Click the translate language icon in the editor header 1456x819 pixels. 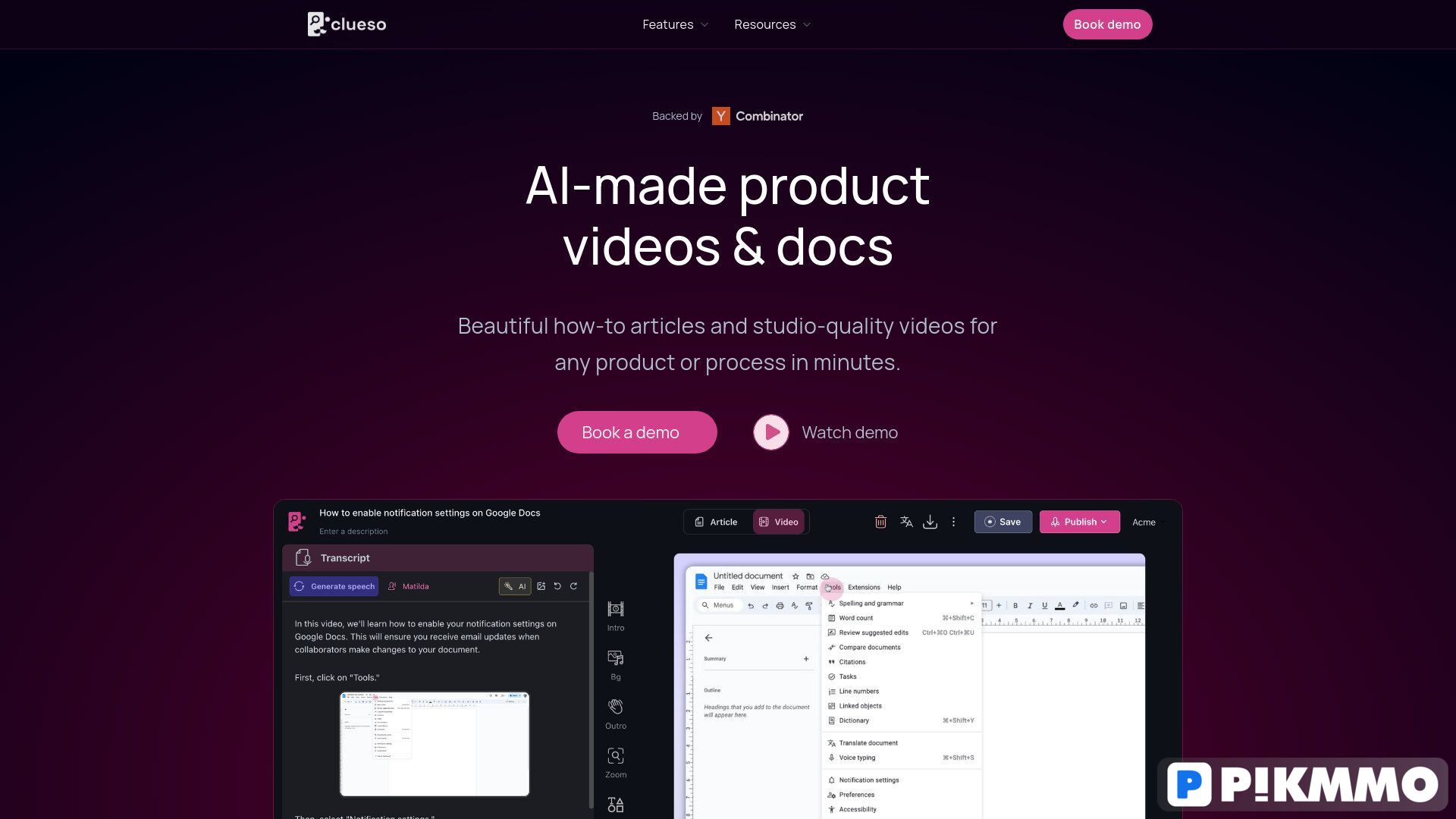(x=906, y=522)
